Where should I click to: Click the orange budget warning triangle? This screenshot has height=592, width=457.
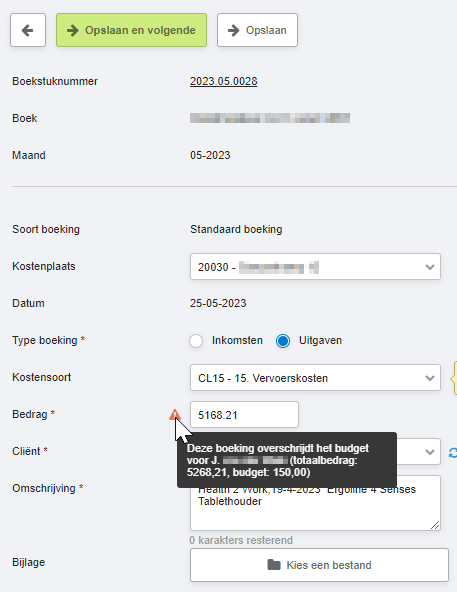pyautogui.click(x=174, y=415)
